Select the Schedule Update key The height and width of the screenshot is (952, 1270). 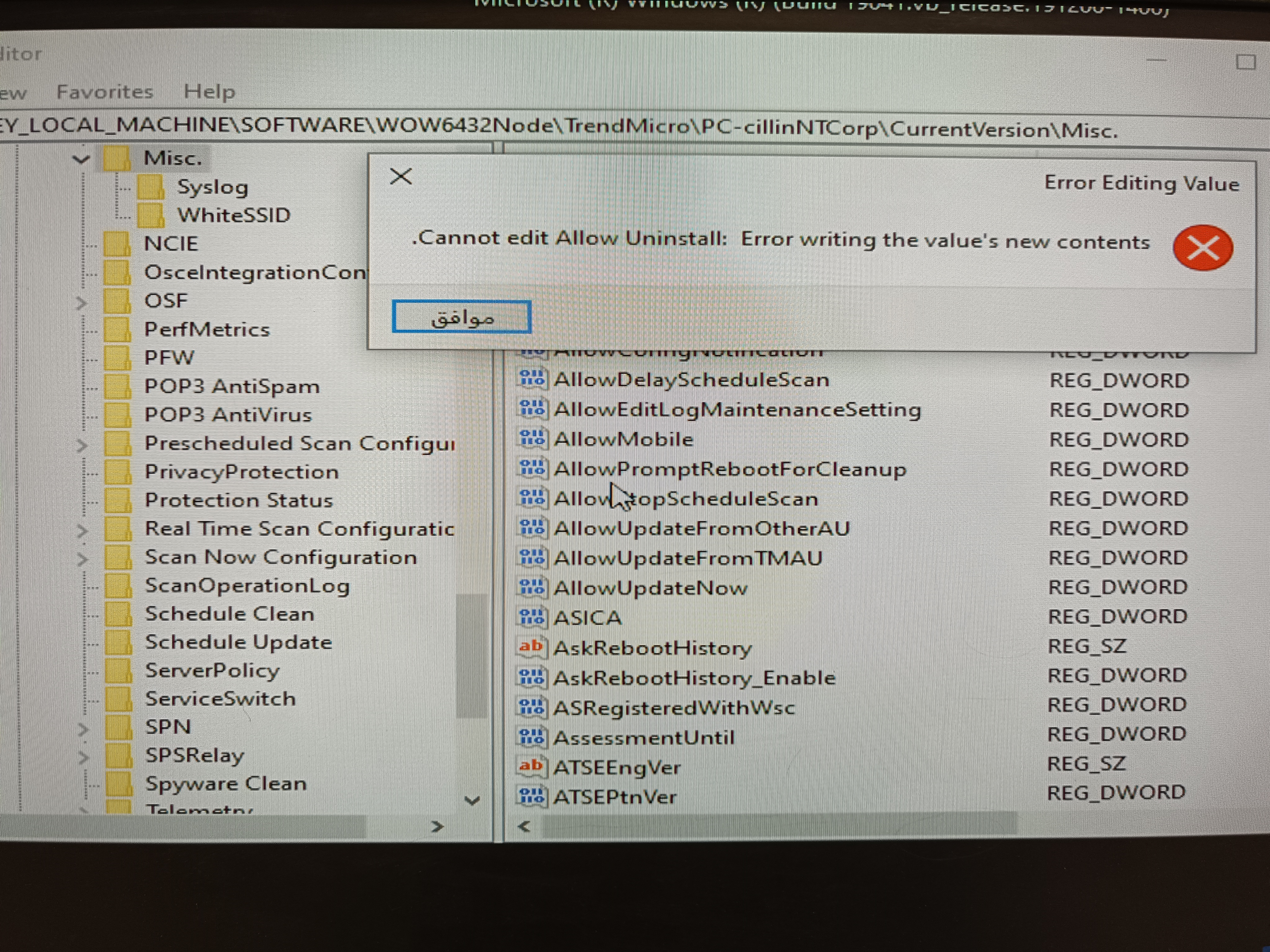pos(238,643)
